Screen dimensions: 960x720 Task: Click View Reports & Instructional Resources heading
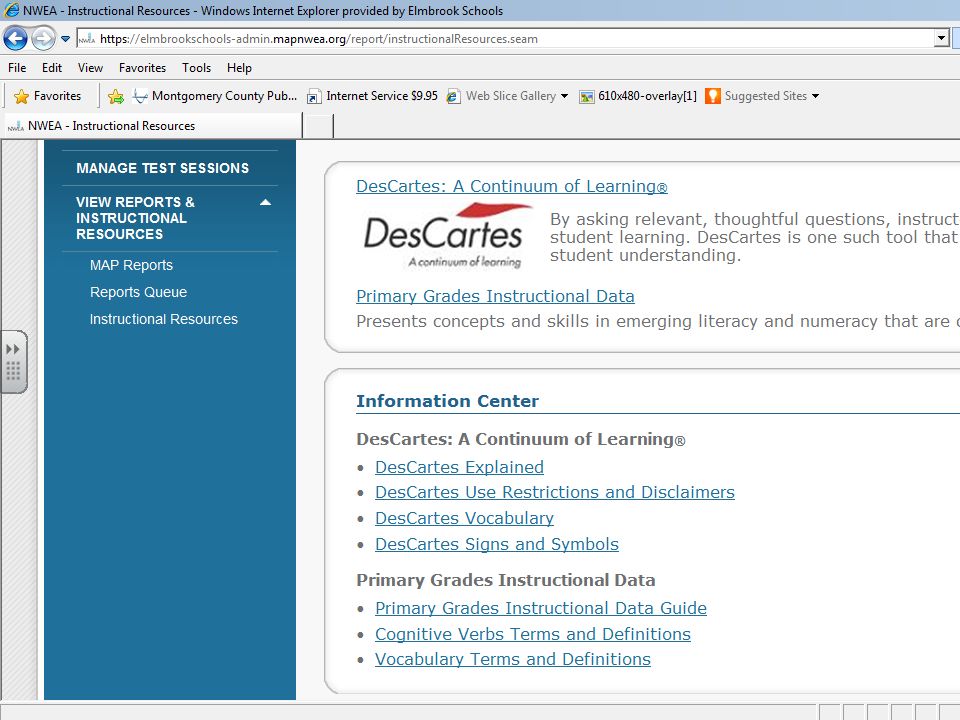(135, 218)
